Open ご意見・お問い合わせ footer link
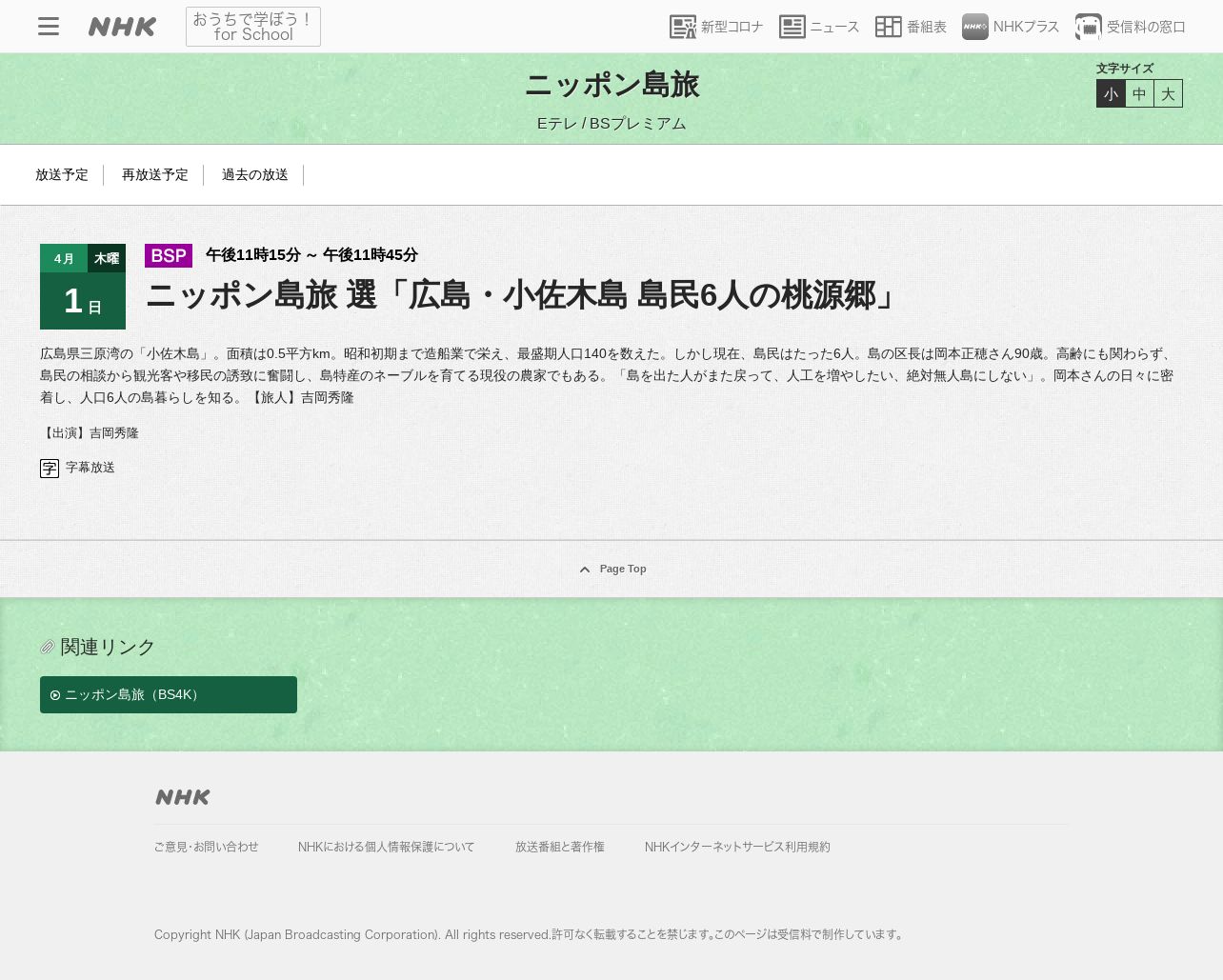 (207, 847)
